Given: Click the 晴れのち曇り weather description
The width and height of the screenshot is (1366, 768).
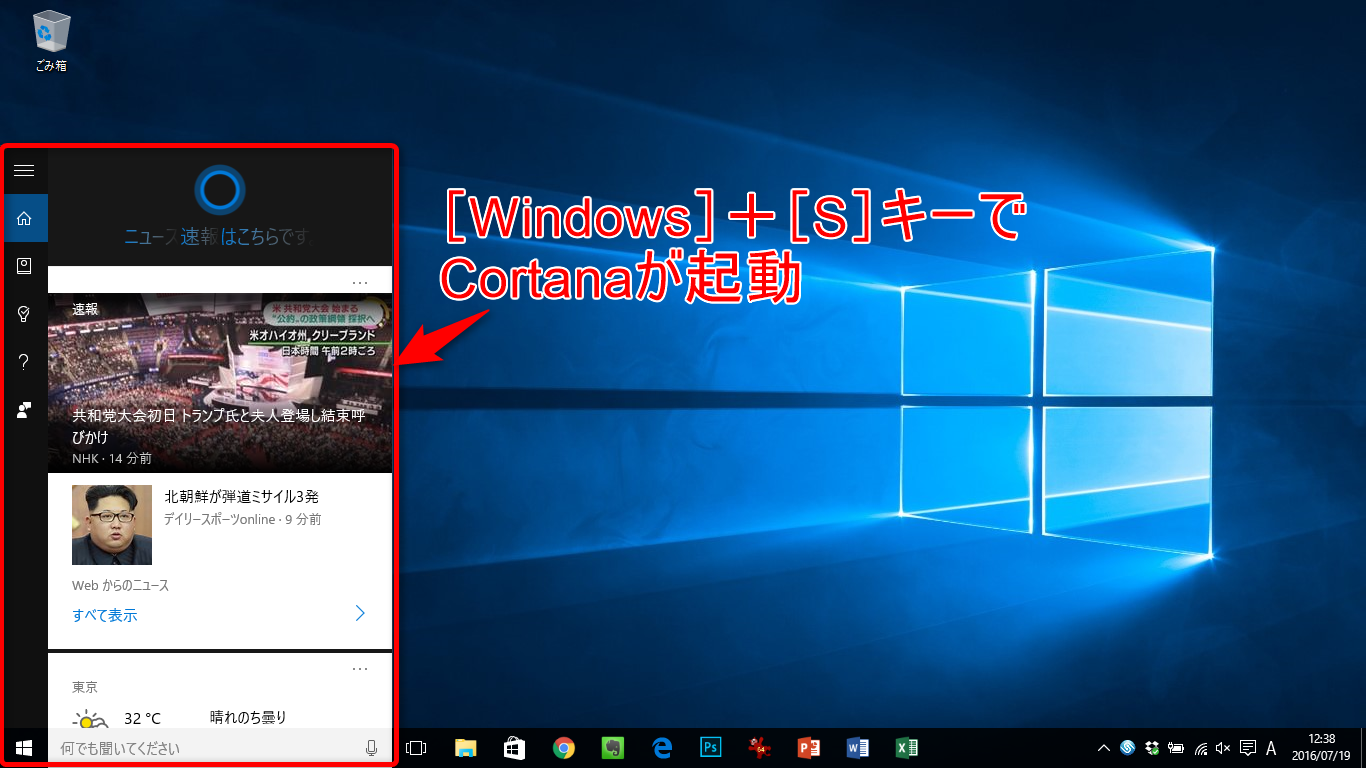Looking at the screenshot, I should click(248, 717).
